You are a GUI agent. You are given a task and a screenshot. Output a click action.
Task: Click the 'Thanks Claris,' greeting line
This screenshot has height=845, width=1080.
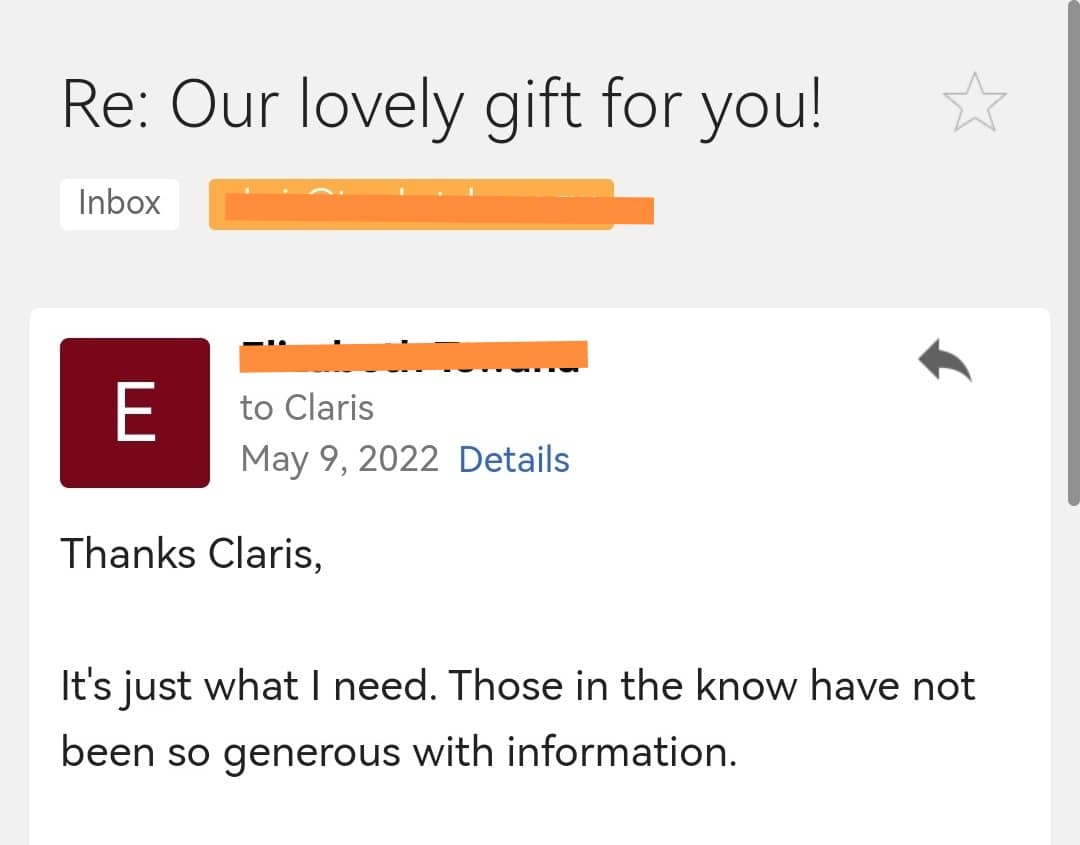pyautogui.click(x=192, y=553)
